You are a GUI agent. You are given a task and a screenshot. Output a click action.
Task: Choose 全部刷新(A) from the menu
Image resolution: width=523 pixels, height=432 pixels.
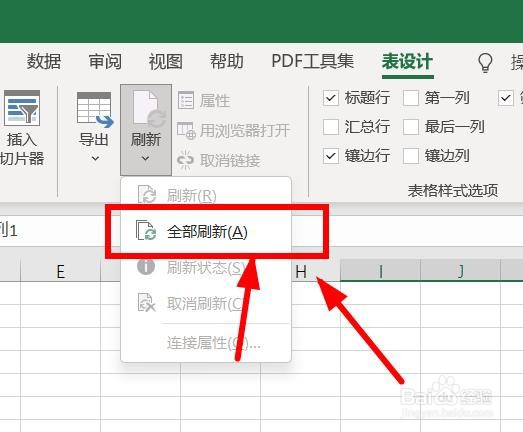[206, 232]
